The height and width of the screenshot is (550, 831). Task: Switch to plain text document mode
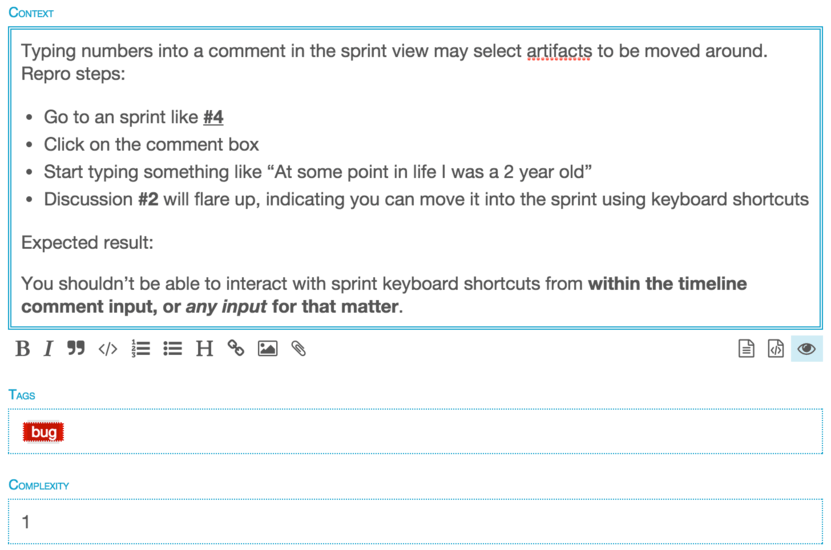pyautogui.click(x=746, y=348)
